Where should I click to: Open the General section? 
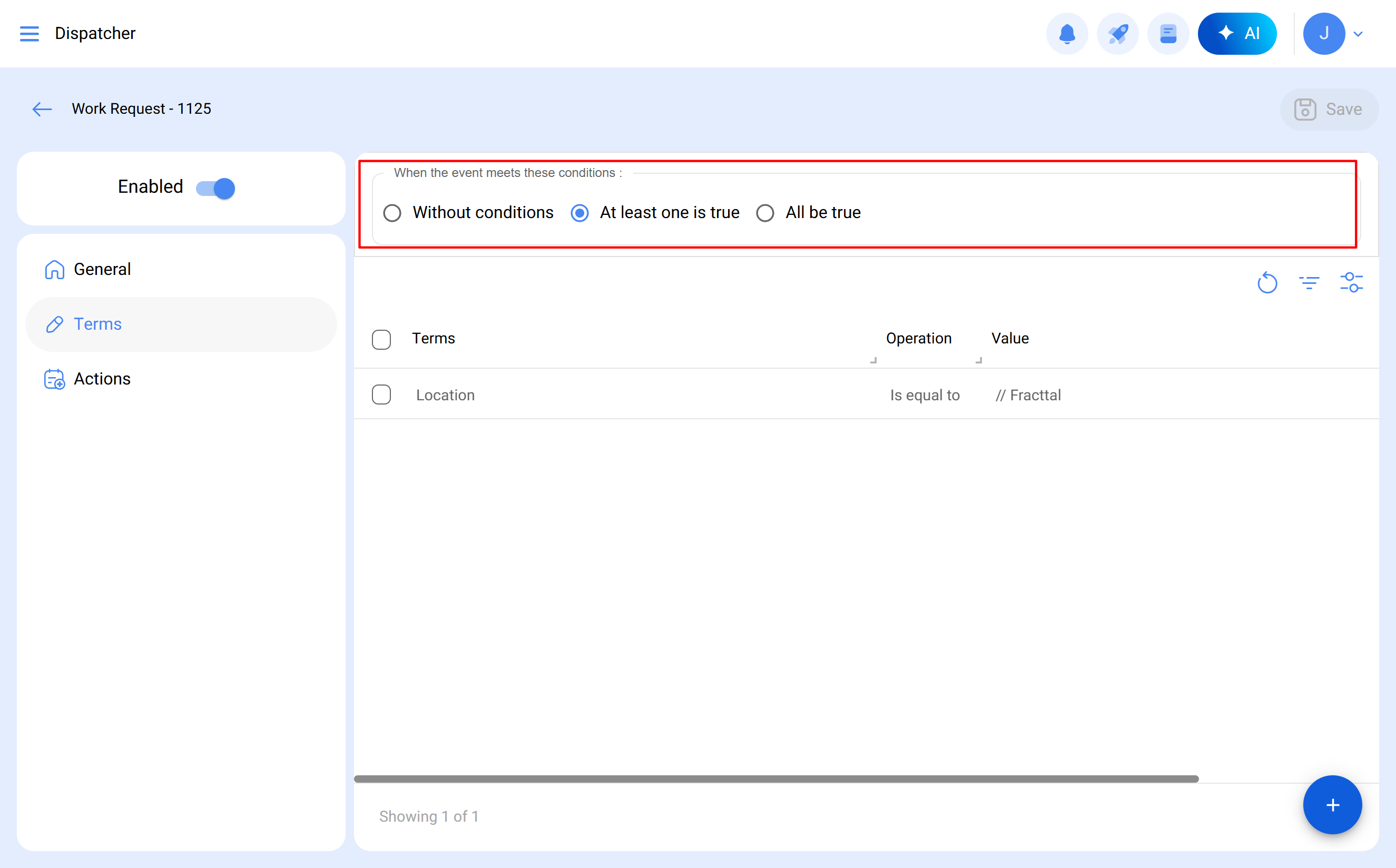pyautogui.click(x=102, y=269)
